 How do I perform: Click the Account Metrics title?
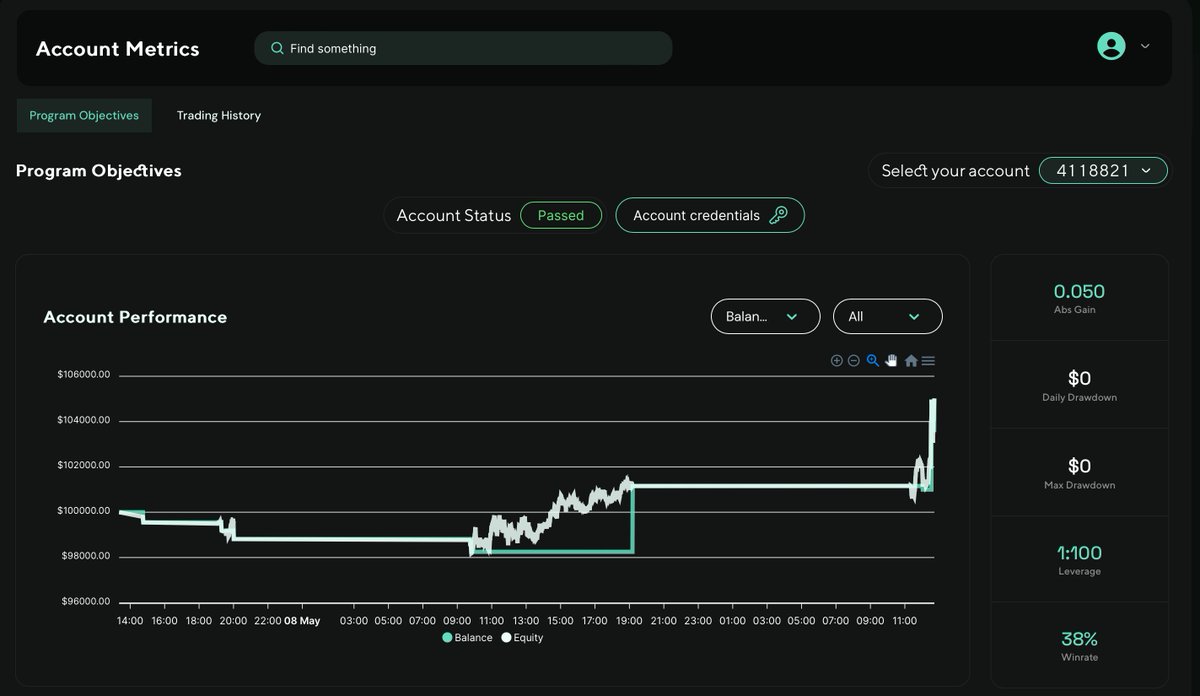click(x=118, y=49)
